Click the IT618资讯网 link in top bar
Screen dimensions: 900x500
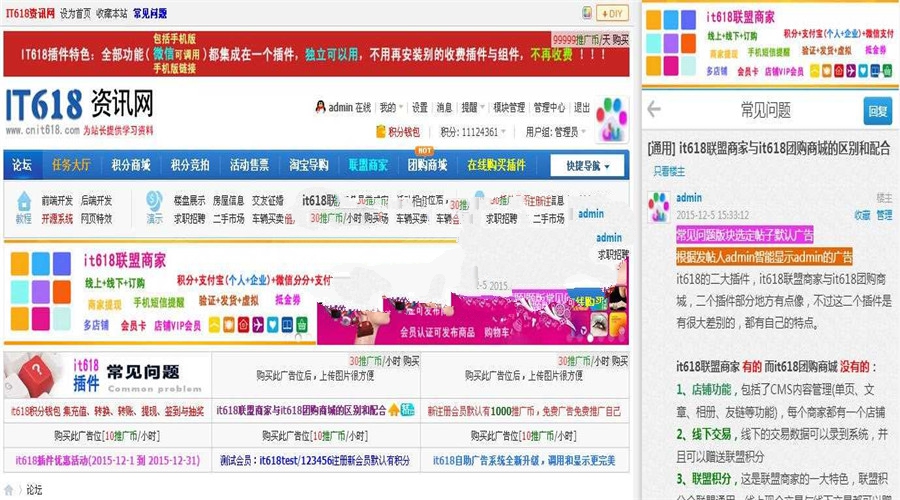30,13
